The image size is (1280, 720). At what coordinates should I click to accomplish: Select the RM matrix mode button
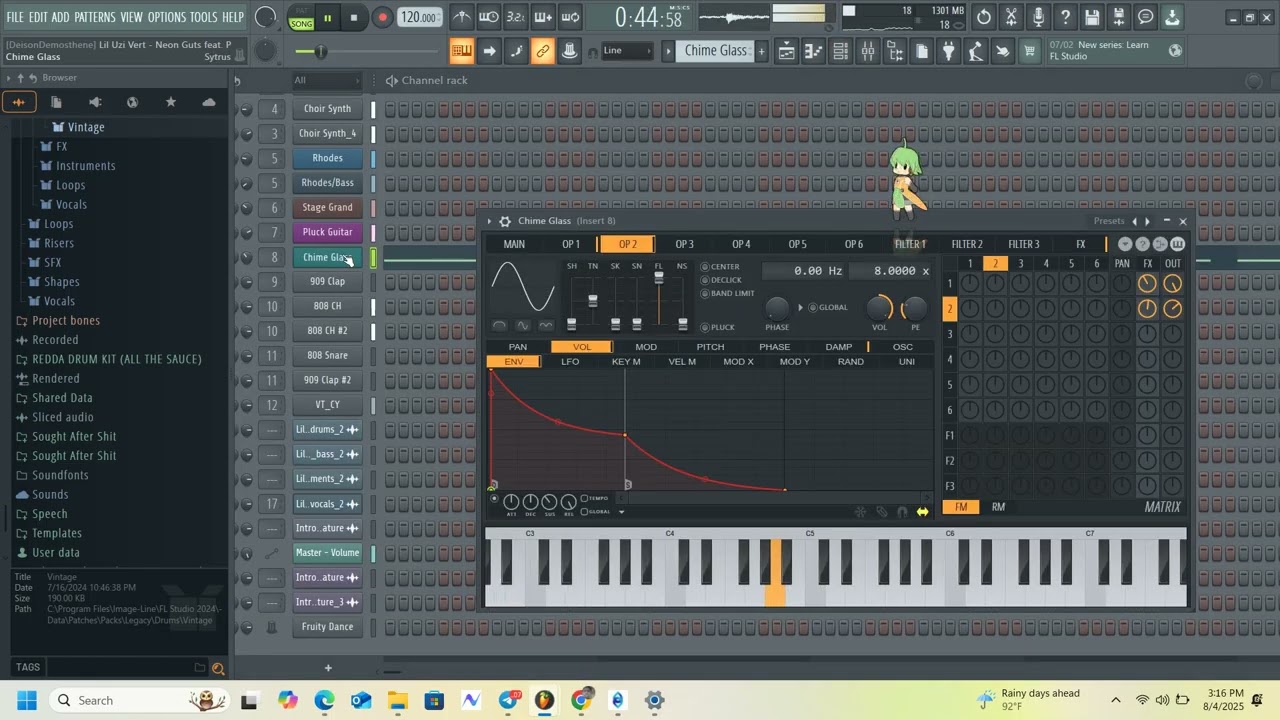click(998, 507)
